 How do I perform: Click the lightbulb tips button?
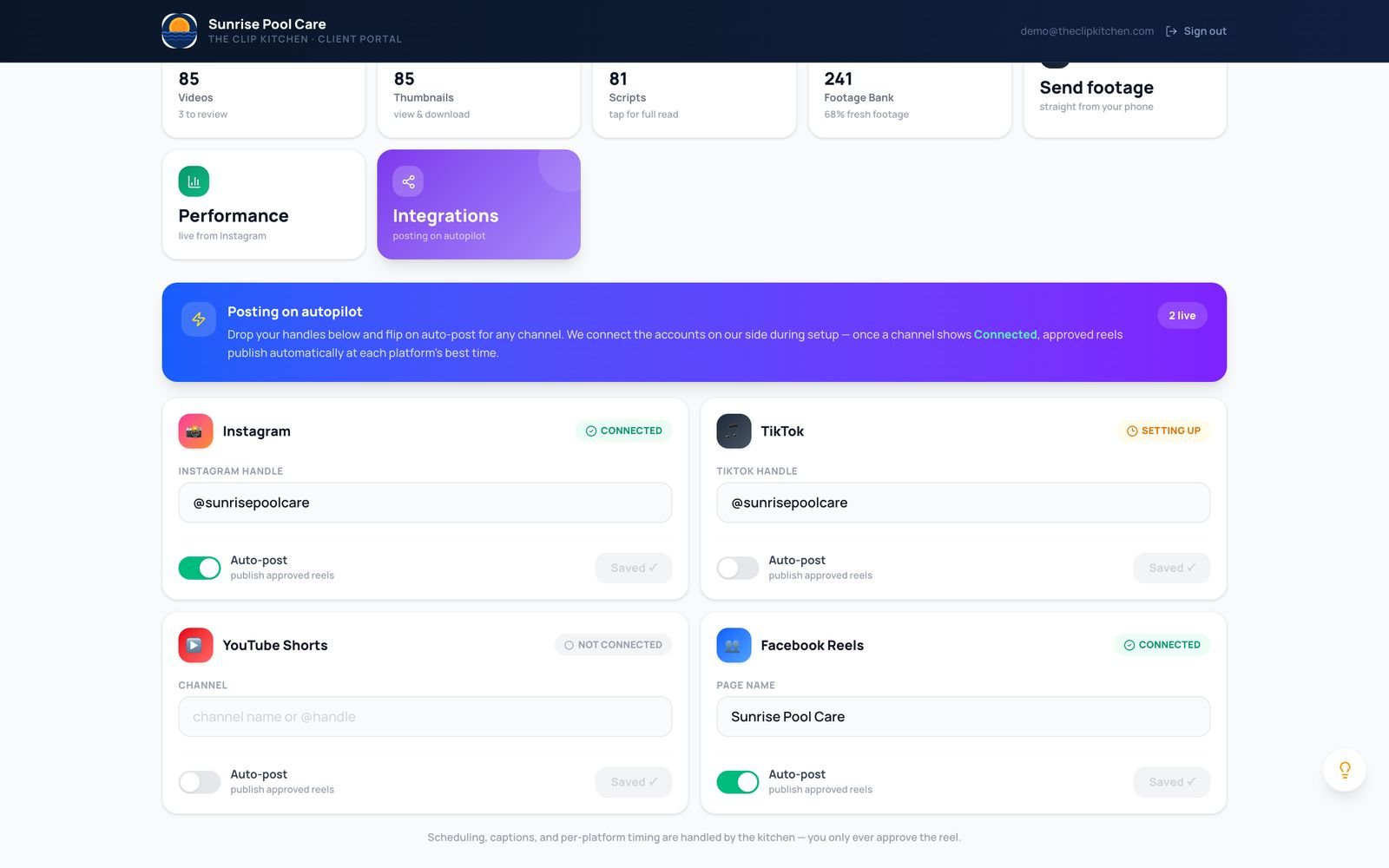coord(1345,770)
